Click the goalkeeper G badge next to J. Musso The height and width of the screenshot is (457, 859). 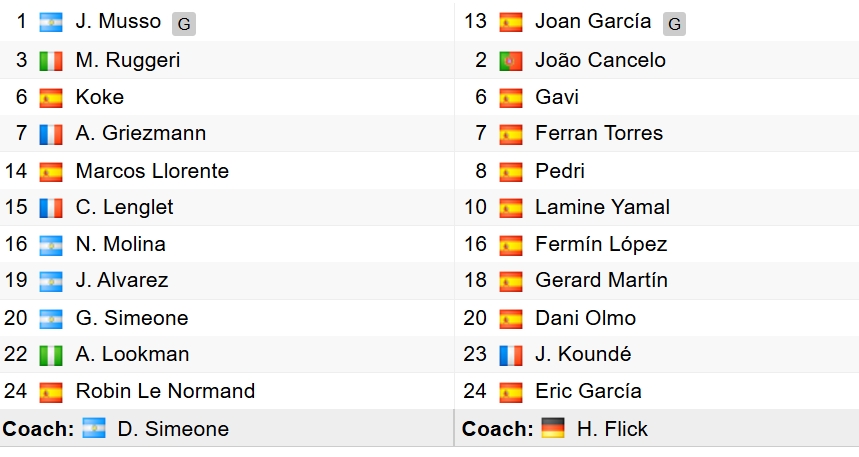pyautogui.click(x=183, y=23)
